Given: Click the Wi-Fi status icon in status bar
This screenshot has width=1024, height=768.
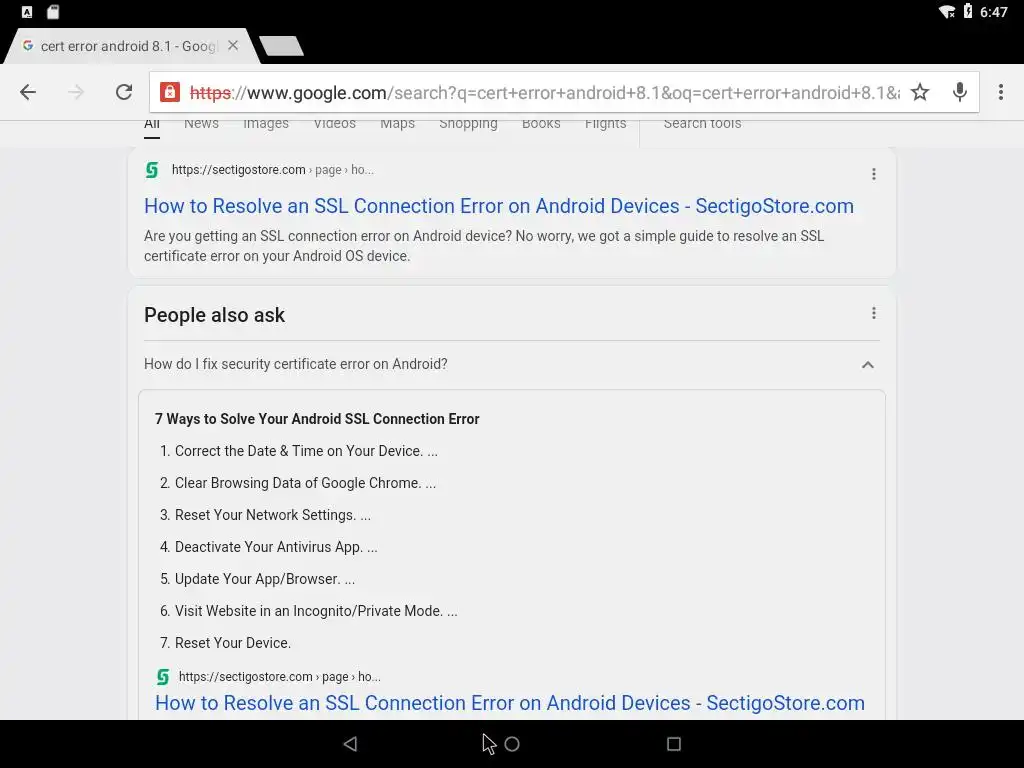Looking at the screenshot, I should pyautogui.click(x=946, y=12).
